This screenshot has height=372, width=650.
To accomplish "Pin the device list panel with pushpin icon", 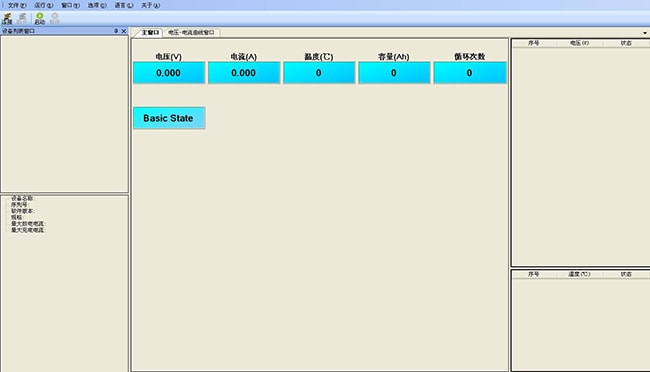I will (116, 31).
